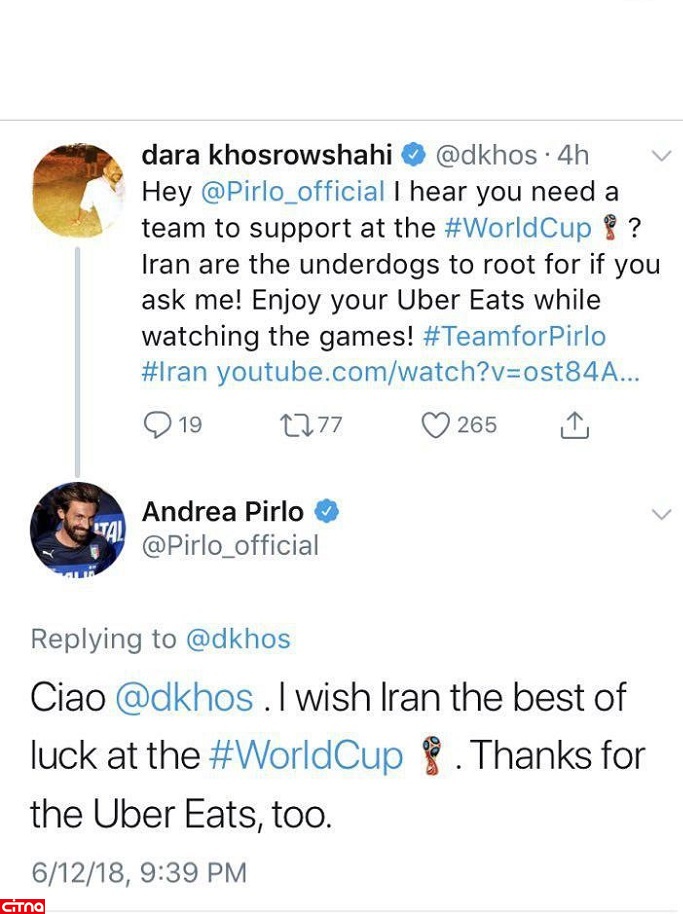Open dara khosrowshahi's profile picture
683x914 pixels.
(78, 190)
